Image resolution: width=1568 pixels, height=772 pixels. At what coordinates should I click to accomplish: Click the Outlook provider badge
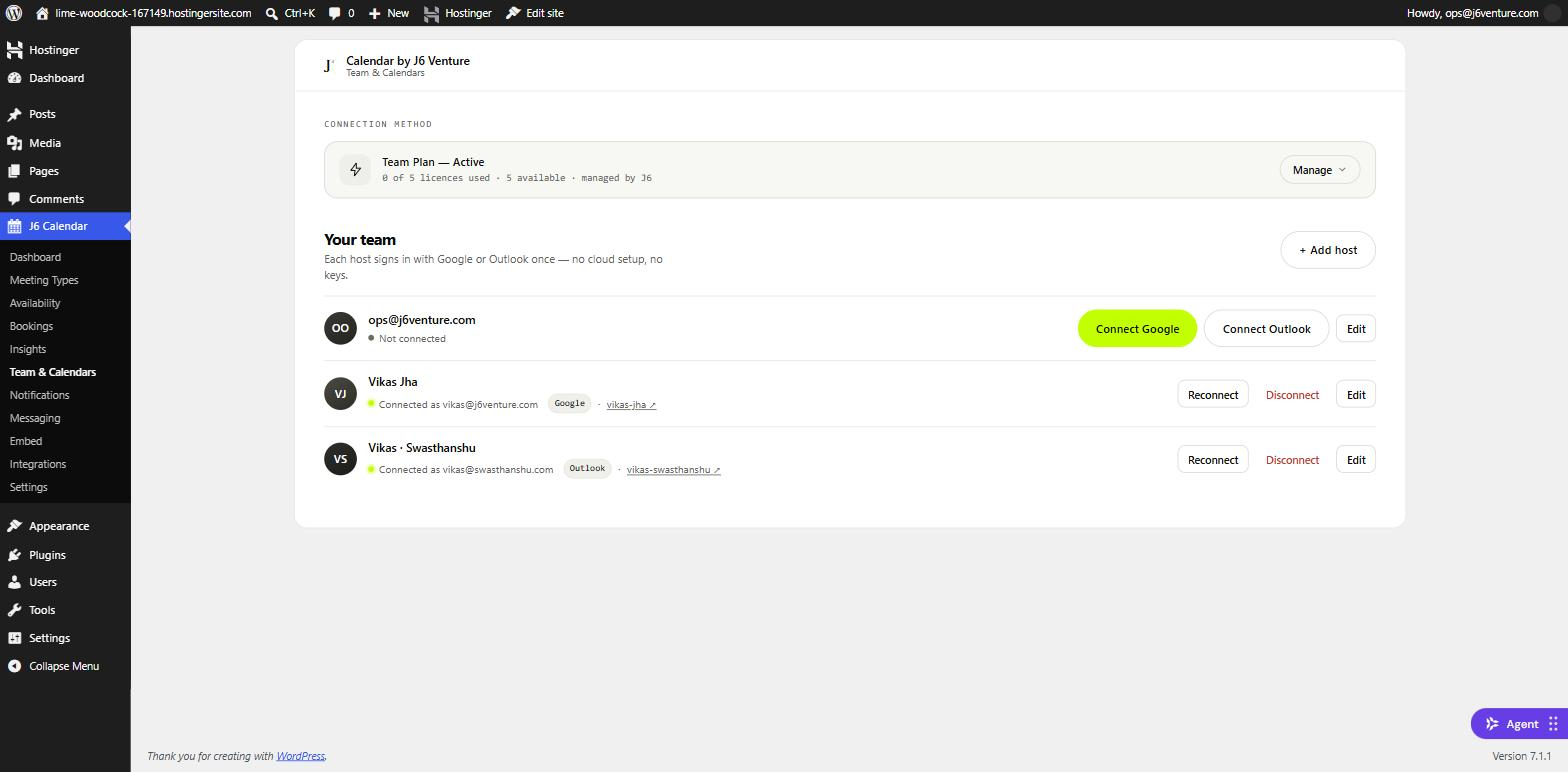click(587, 469)
